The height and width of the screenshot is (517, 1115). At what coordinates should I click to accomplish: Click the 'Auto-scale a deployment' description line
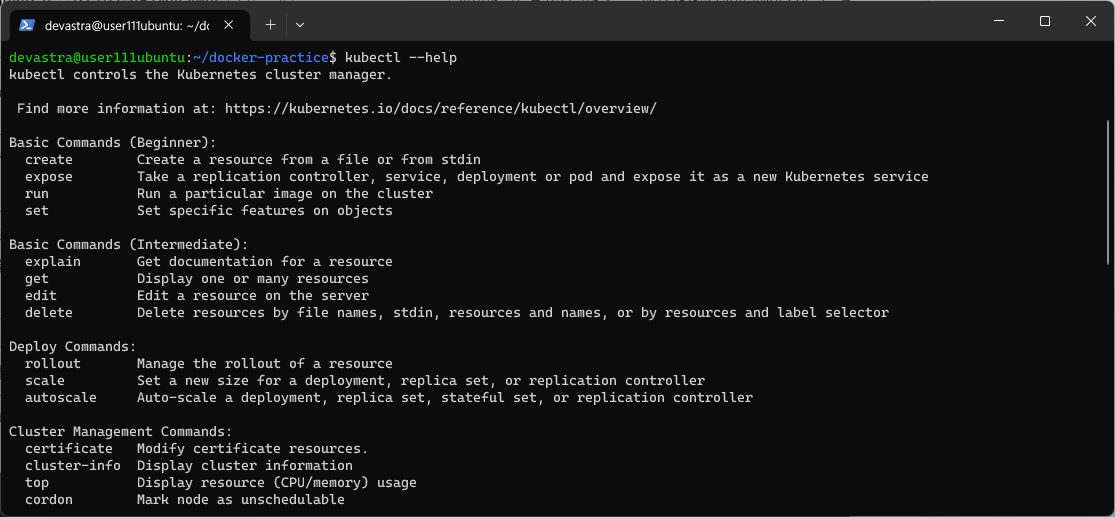click(444, 398)
